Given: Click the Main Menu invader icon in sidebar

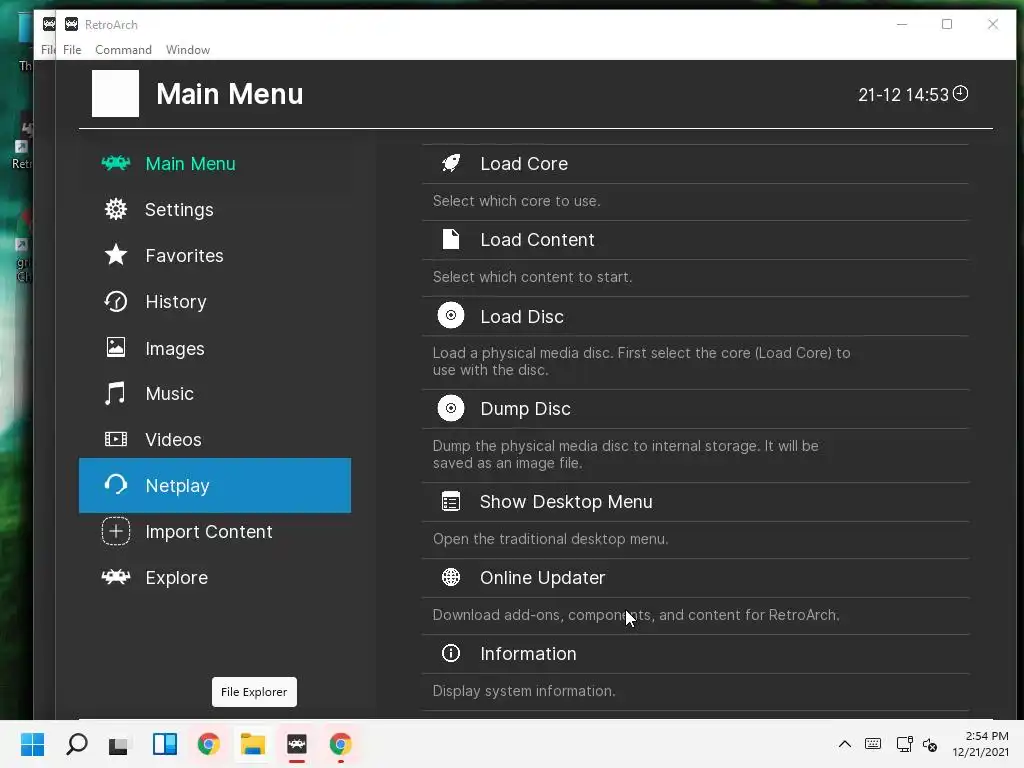Looking at the screenshot, I should [116, 163].
